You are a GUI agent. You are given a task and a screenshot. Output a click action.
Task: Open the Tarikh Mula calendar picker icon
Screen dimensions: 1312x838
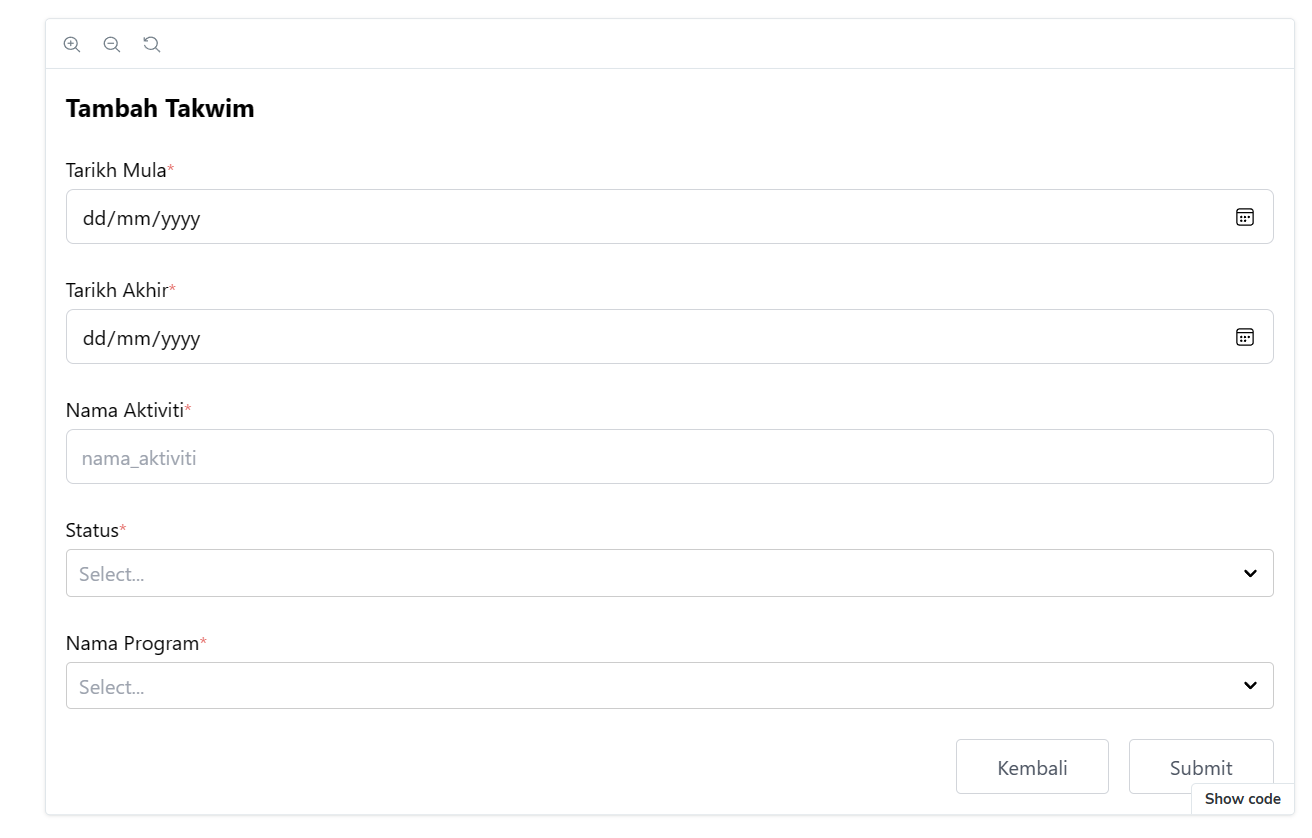[x=1244, y=217]
